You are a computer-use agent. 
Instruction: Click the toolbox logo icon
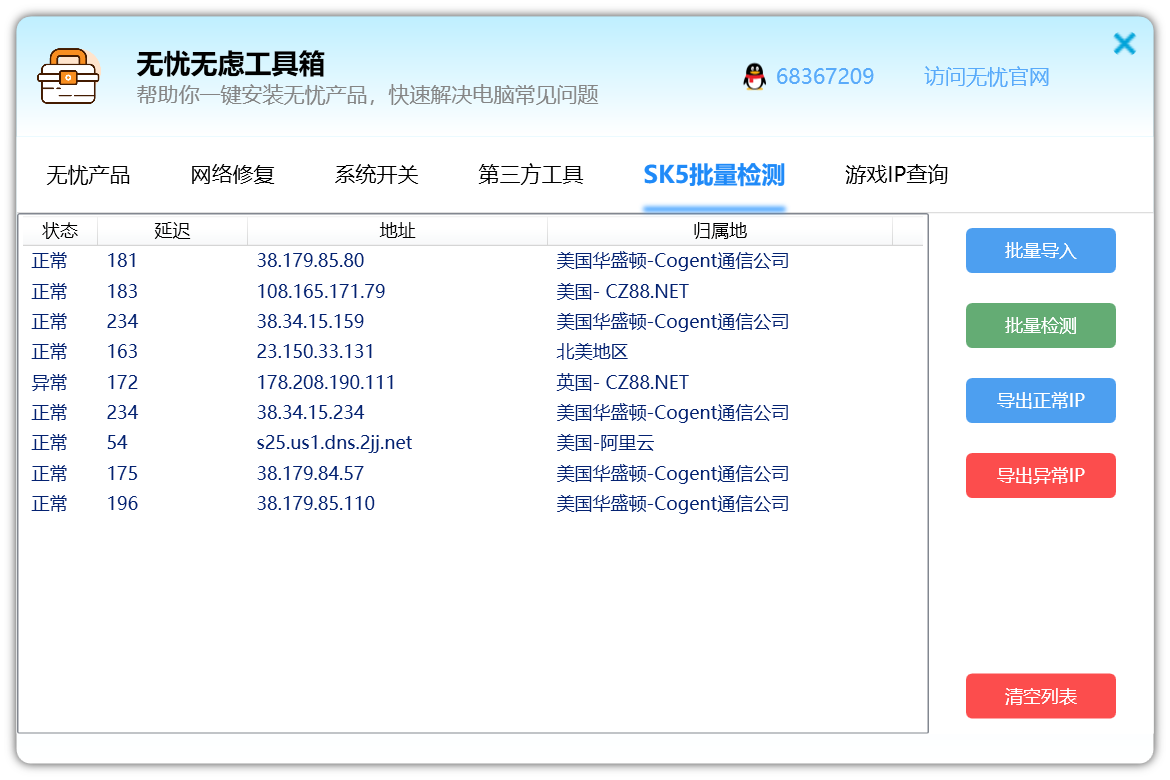pos(68,77)
